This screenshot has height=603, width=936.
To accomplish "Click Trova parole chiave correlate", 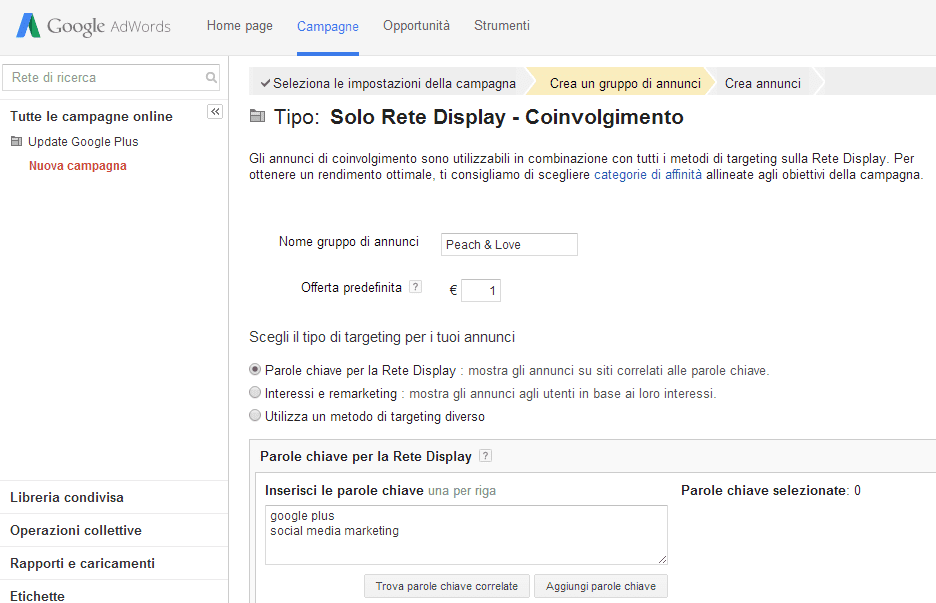I will [x=446, y=586].
